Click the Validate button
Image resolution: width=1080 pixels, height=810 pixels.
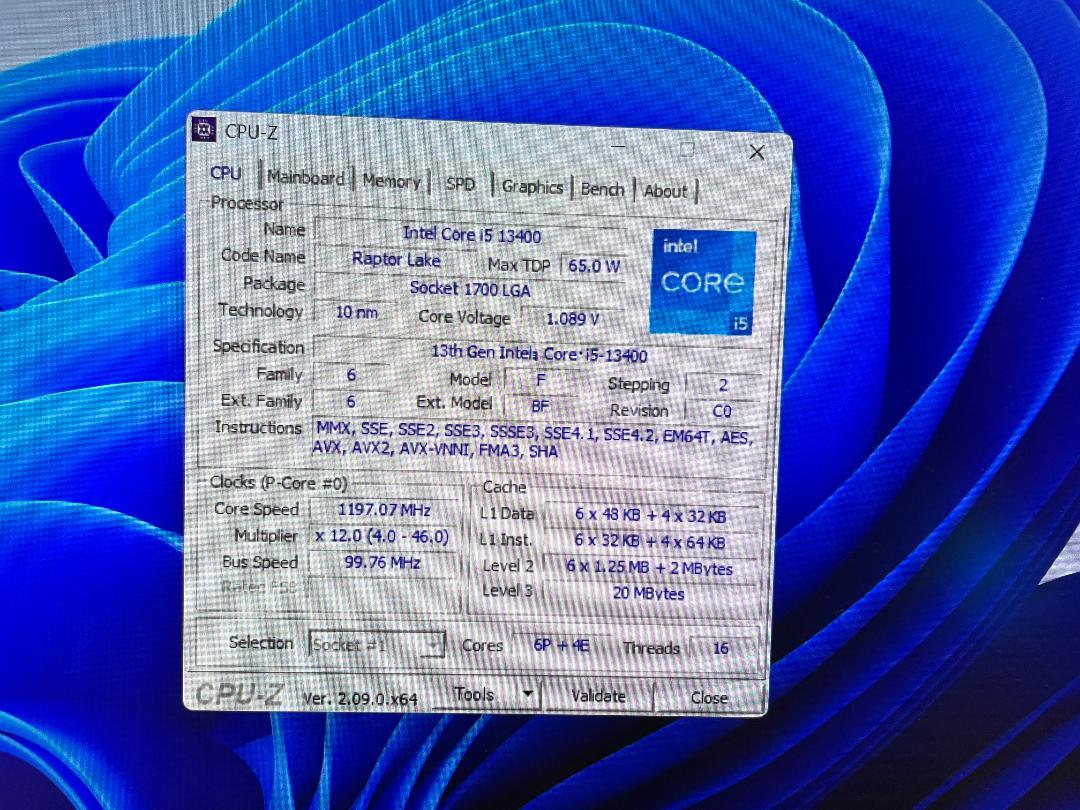(x=599, y=696)
